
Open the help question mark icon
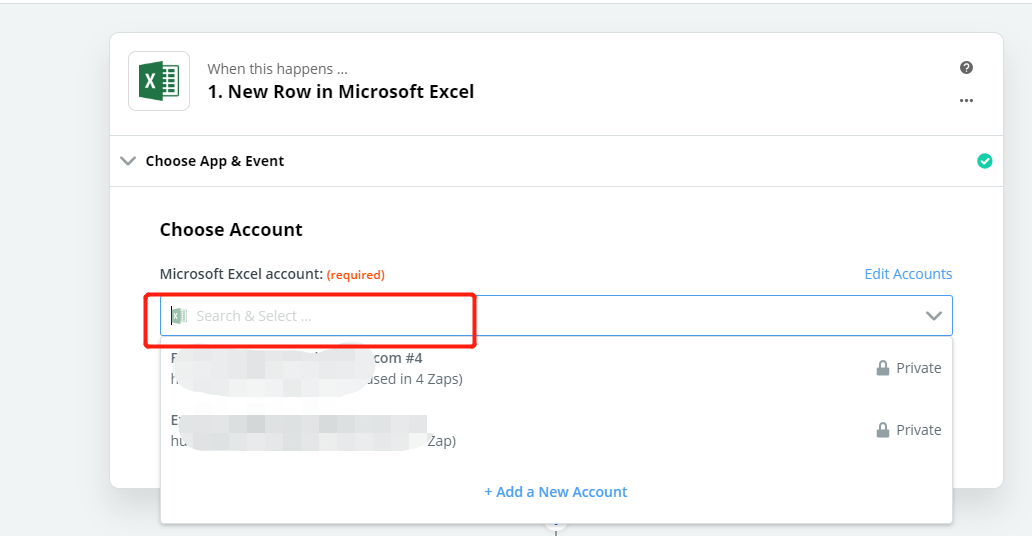tap(966, 67)
